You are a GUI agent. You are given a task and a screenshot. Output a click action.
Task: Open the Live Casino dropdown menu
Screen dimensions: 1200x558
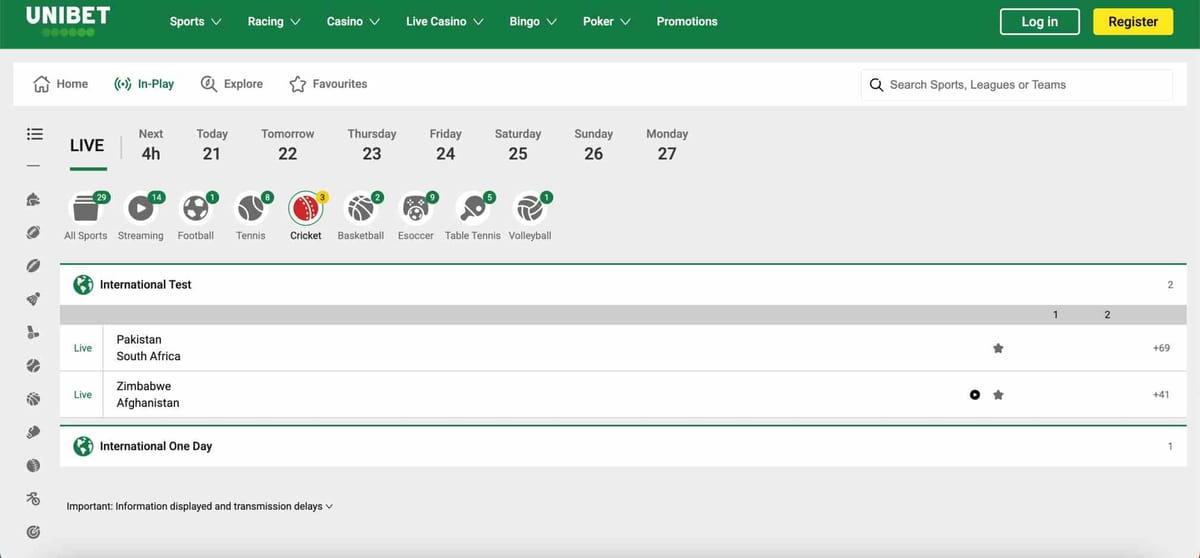[445, 21]
